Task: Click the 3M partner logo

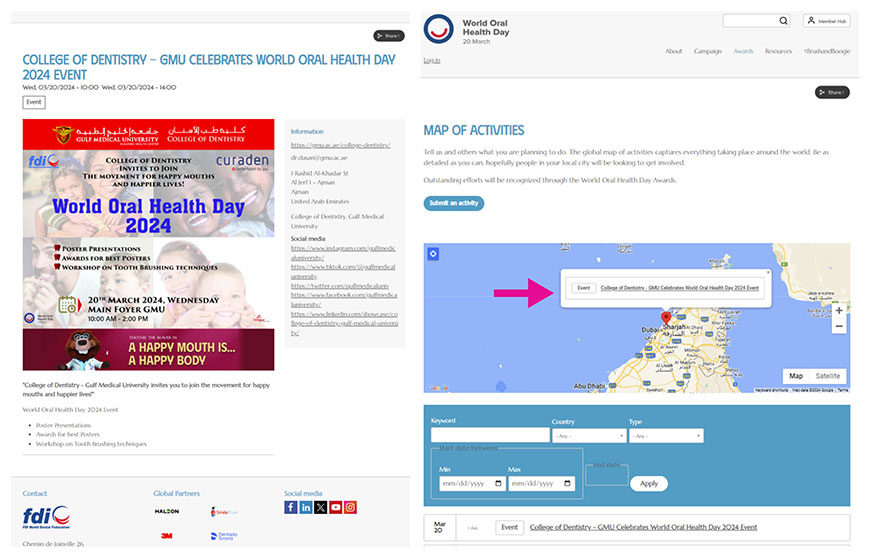Action: [x=166, y=535]
